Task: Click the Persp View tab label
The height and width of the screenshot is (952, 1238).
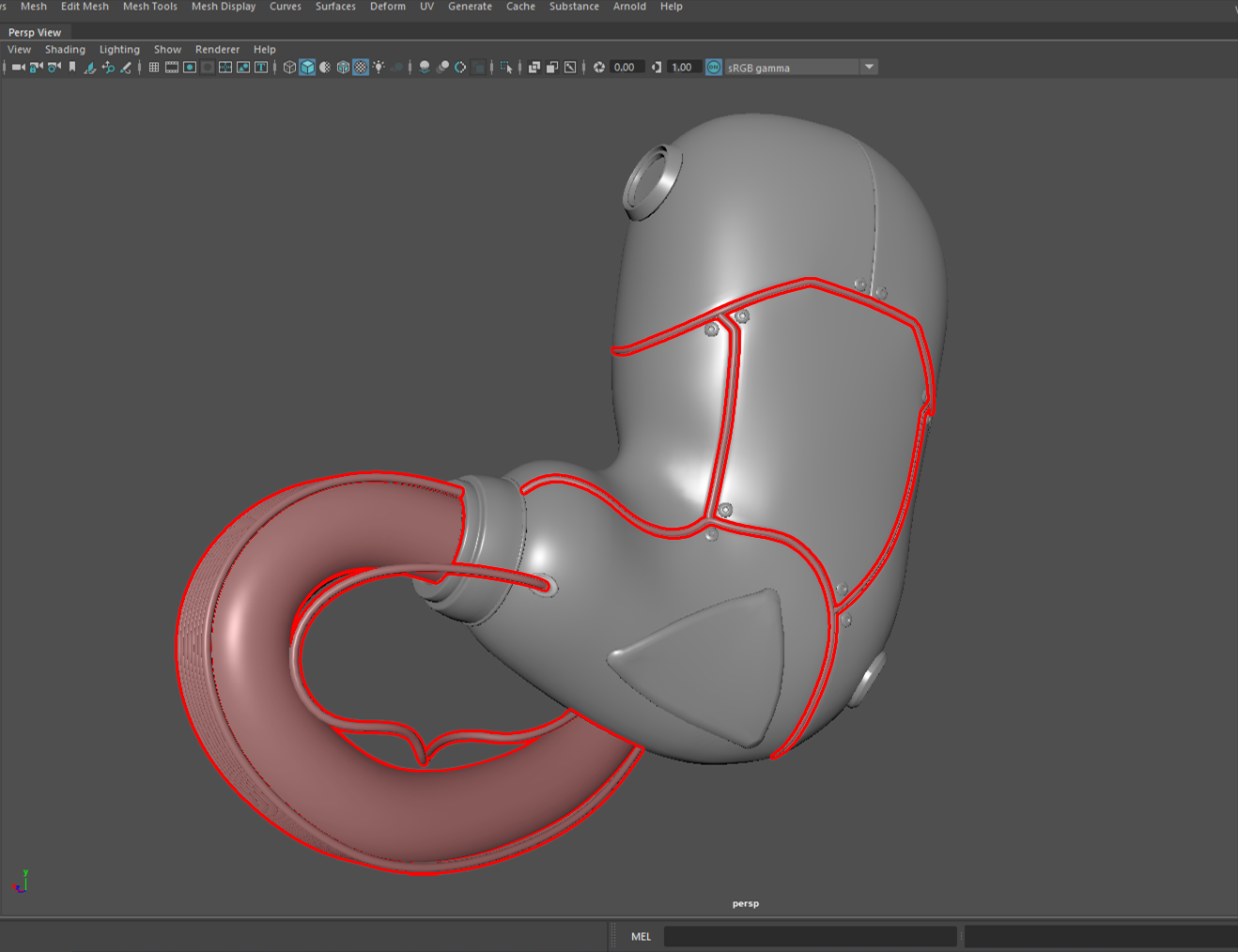Action: 35,33
